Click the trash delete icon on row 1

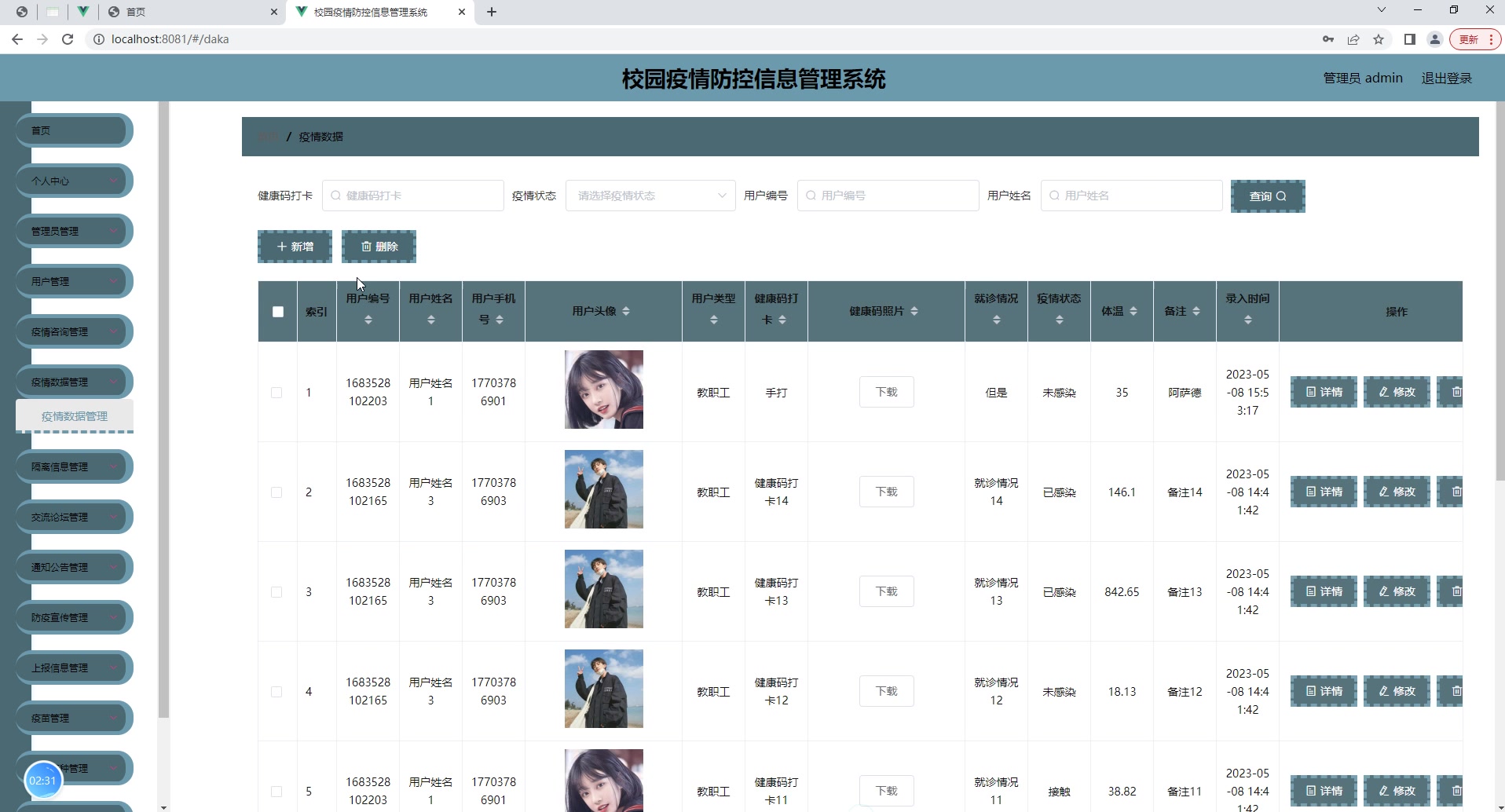point(1458,392)
